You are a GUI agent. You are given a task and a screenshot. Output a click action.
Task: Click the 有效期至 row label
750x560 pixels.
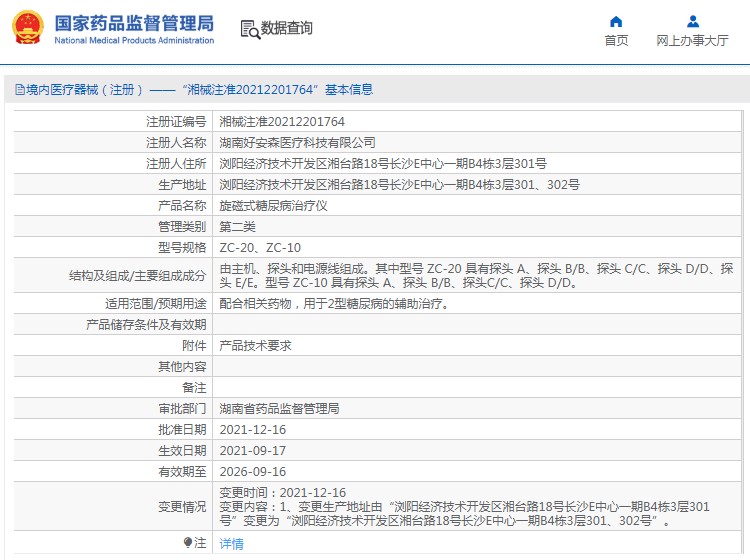click(x=182, y=472)
